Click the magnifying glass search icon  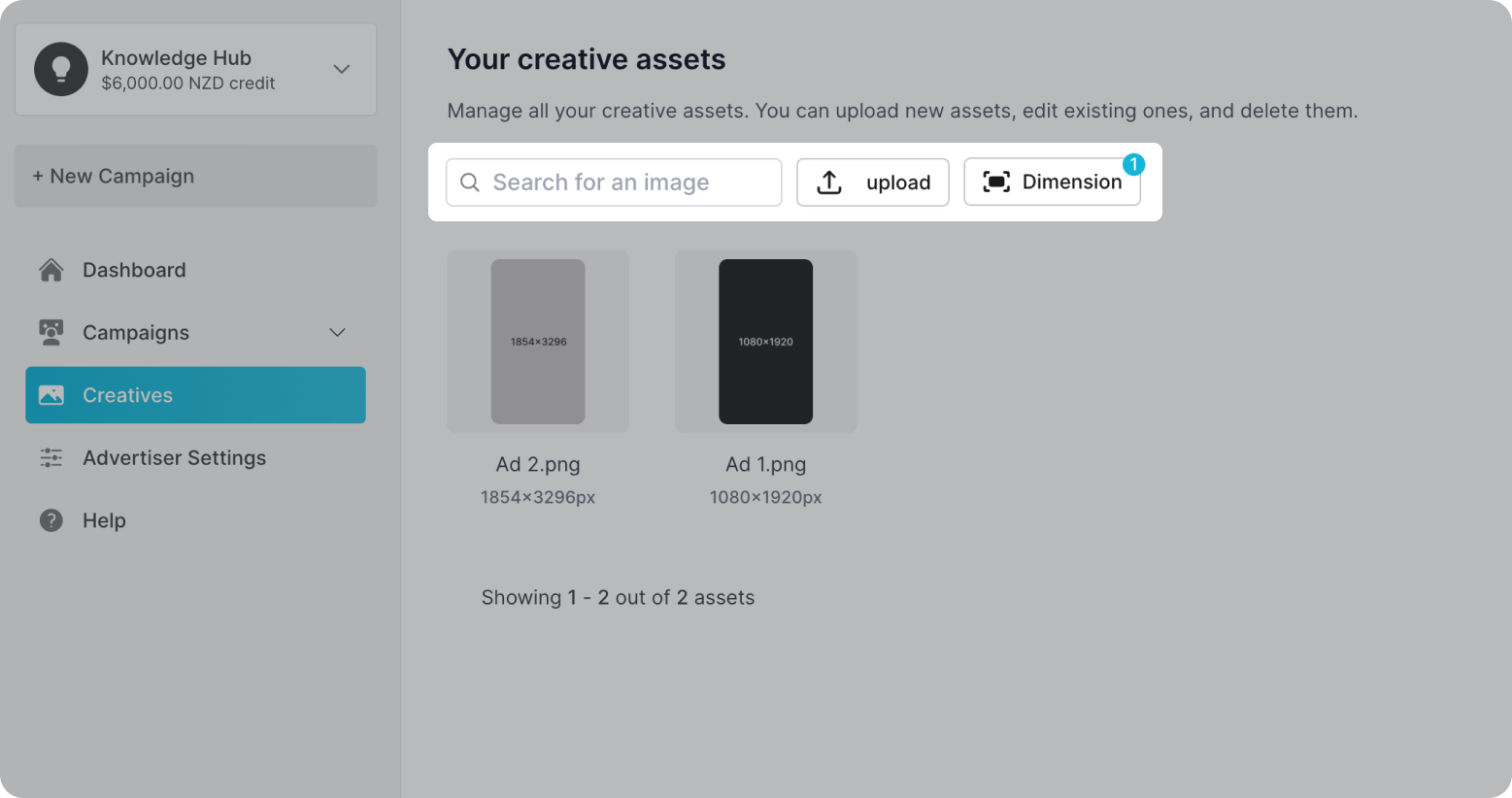[470, 183]
